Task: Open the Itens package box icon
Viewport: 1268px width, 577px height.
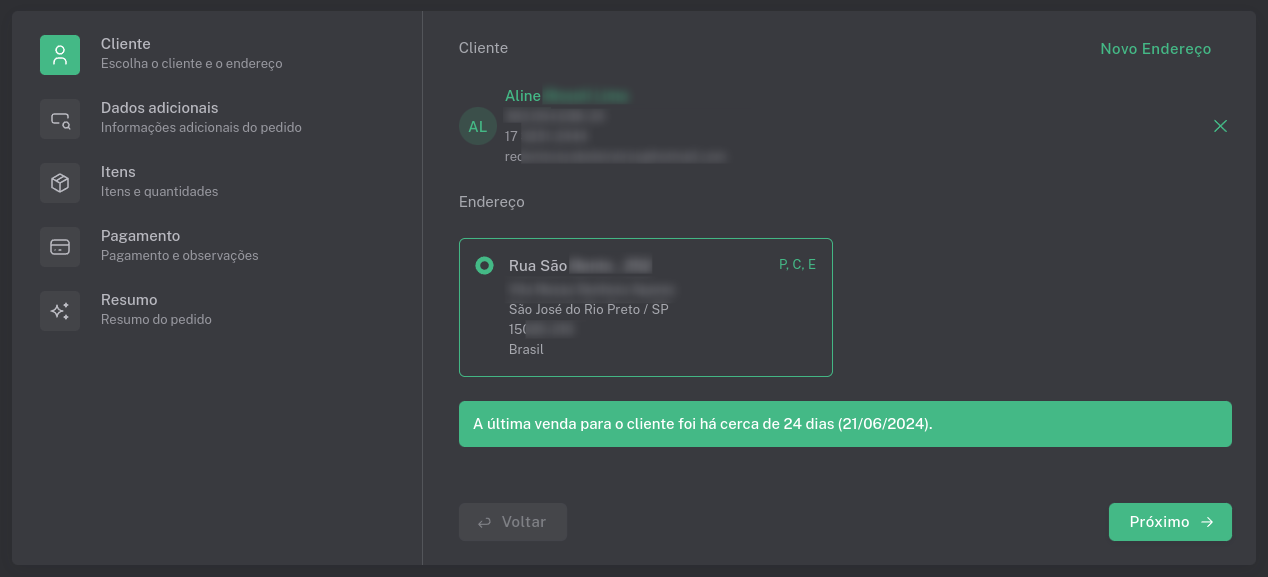Action: (60, 183)
